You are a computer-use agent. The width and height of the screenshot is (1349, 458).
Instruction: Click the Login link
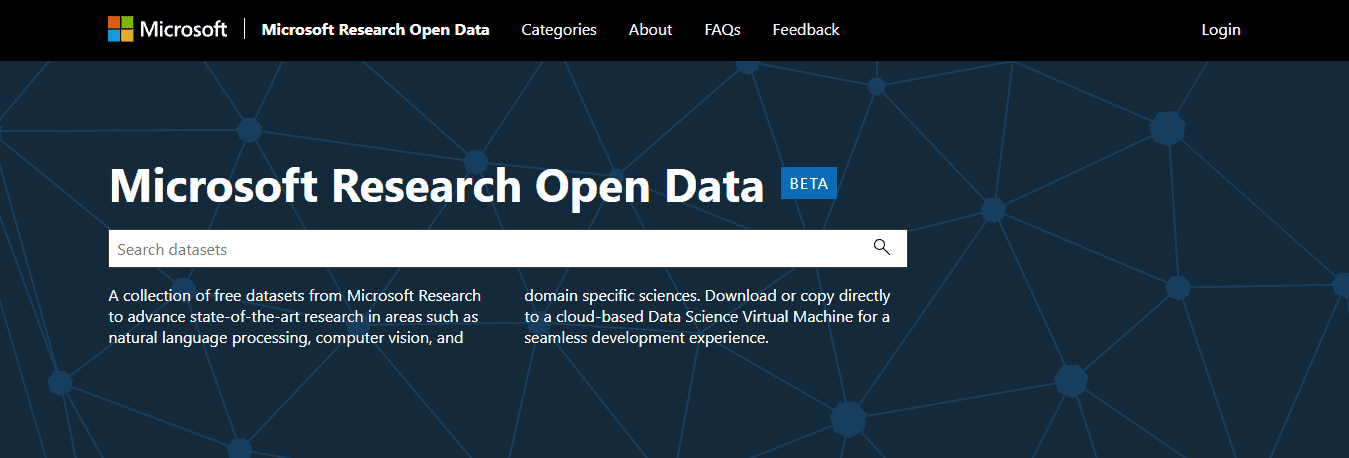(x=1221, y=30)
